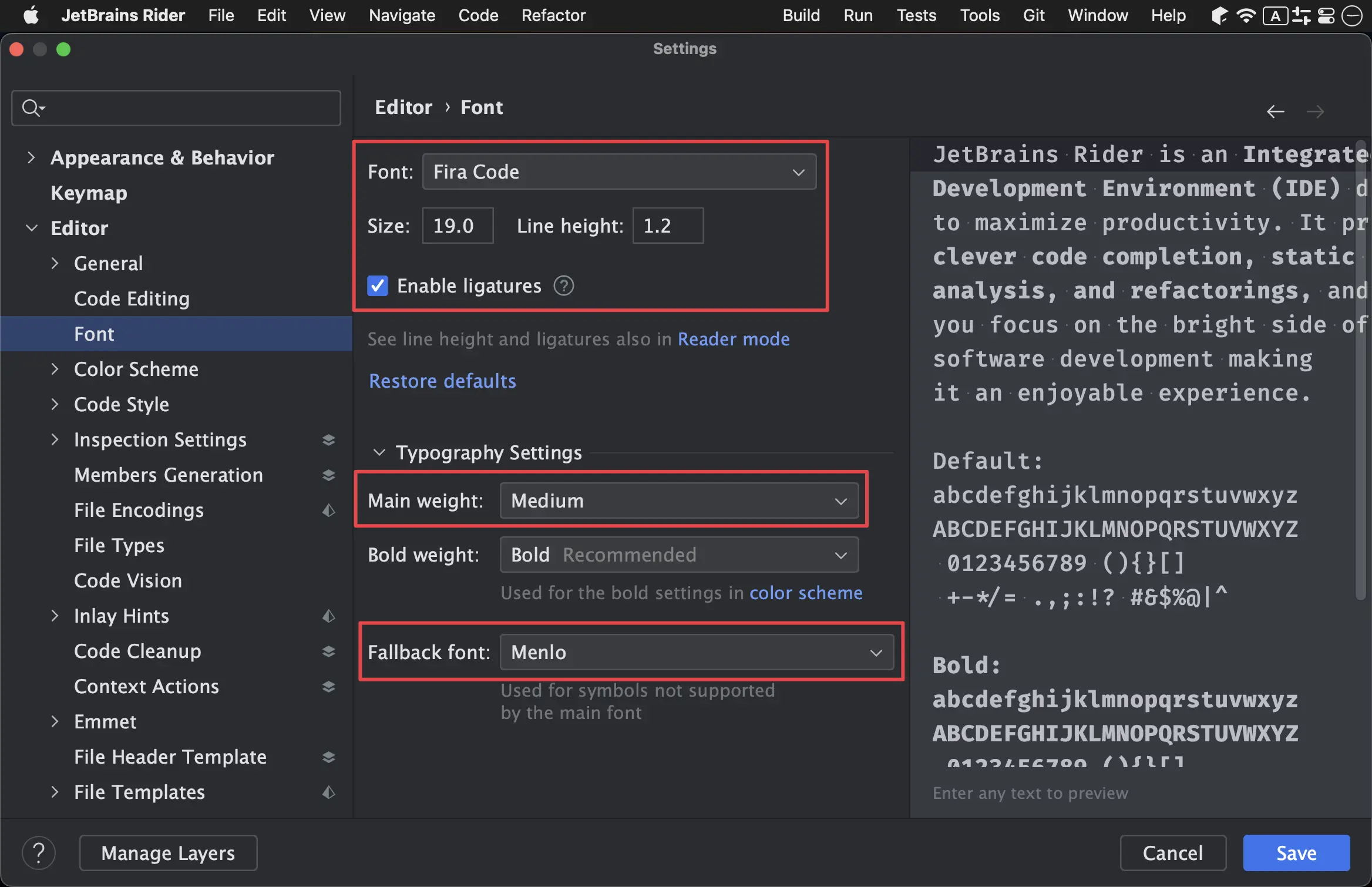
Task: Toggle the Enable ligatures checkbox
Action: click(x=378, y=286)
